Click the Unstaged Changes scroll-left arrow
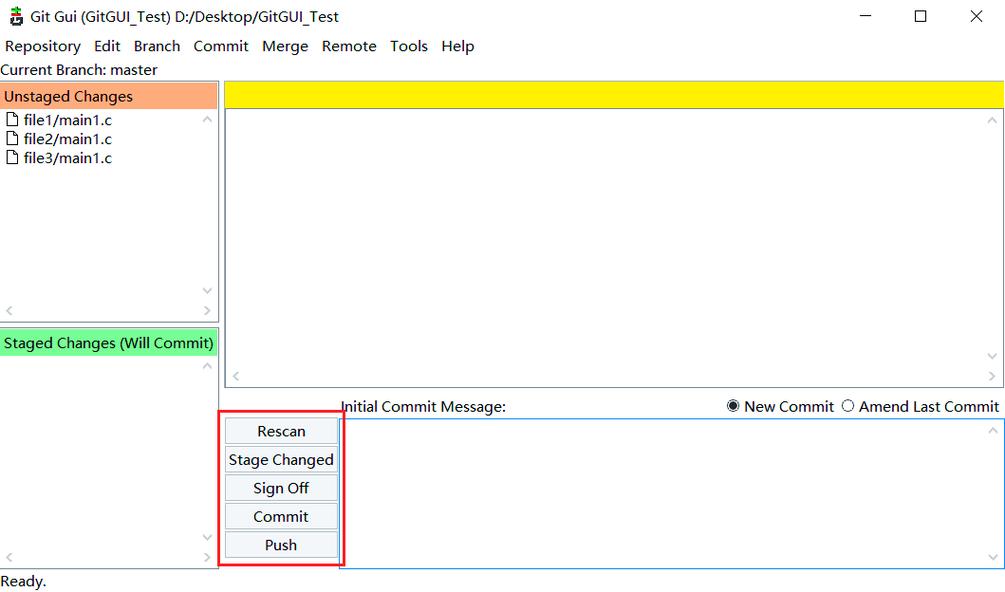Image resolution: width=1005 pixels, height=592 pixels. pyautogui.click(x=9, y=311)
